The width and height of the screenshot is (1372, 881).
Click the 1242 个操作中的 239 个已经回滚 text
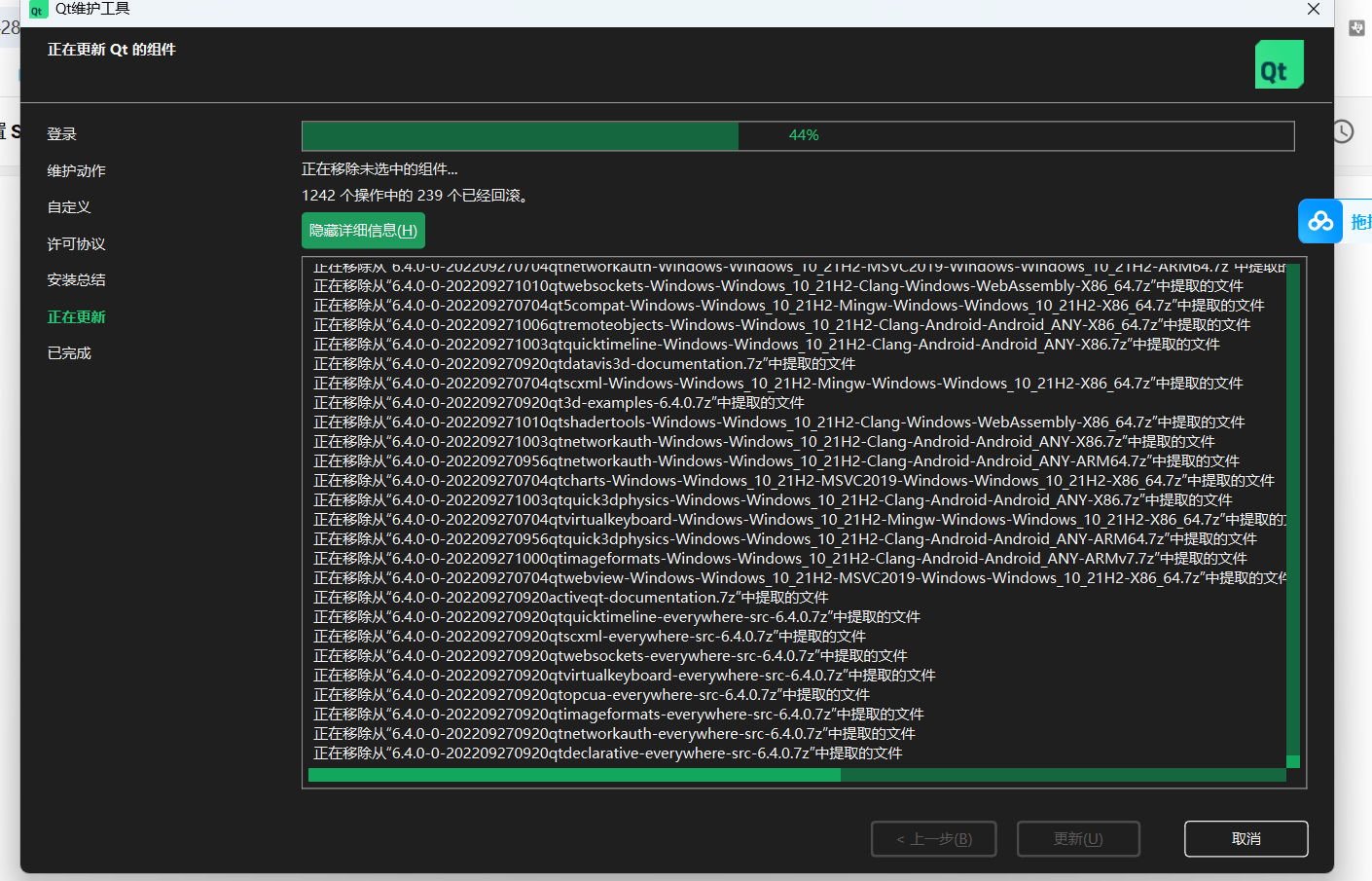tap(416, 196)
